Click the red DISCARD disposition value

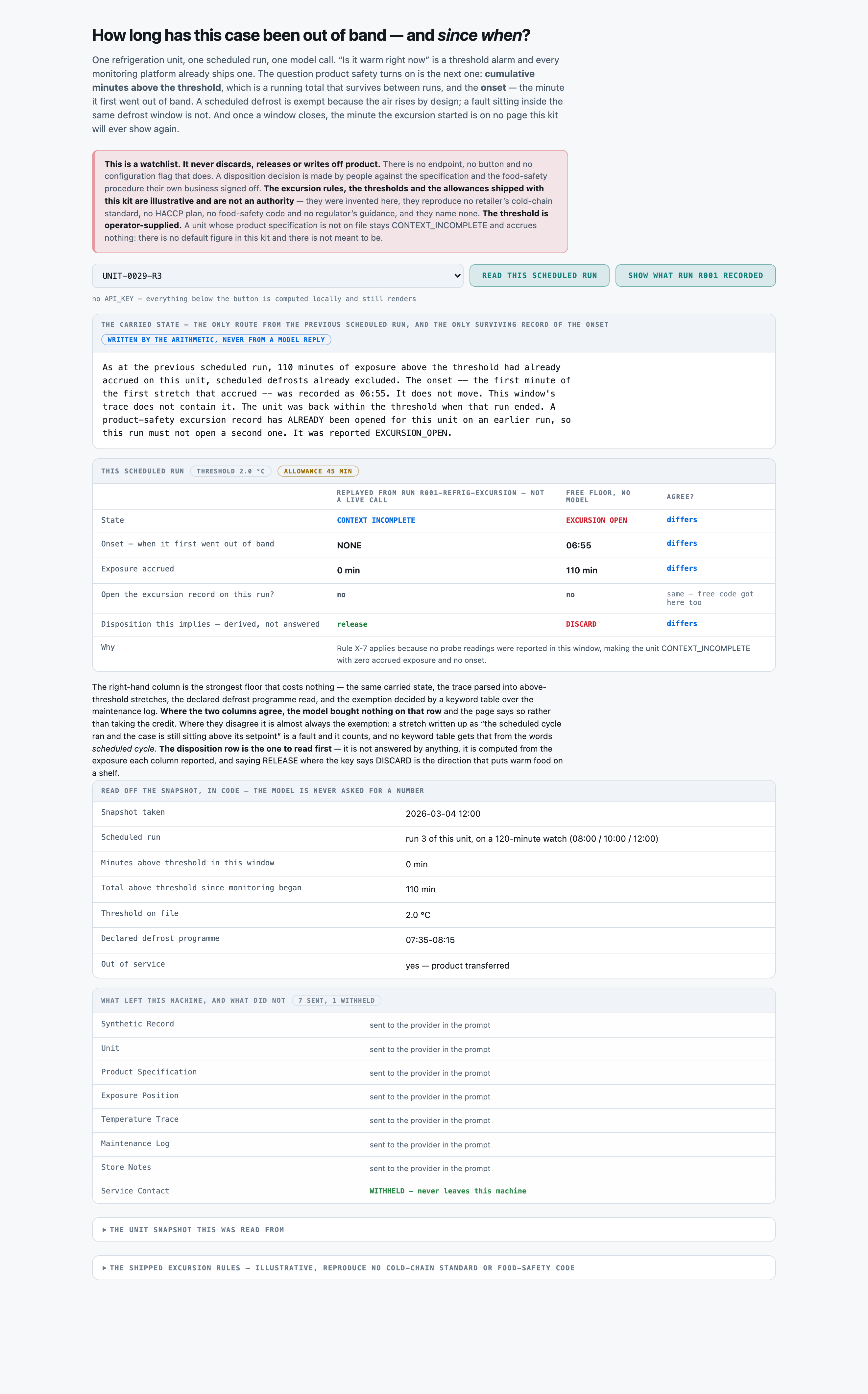[x=581, y=624]
